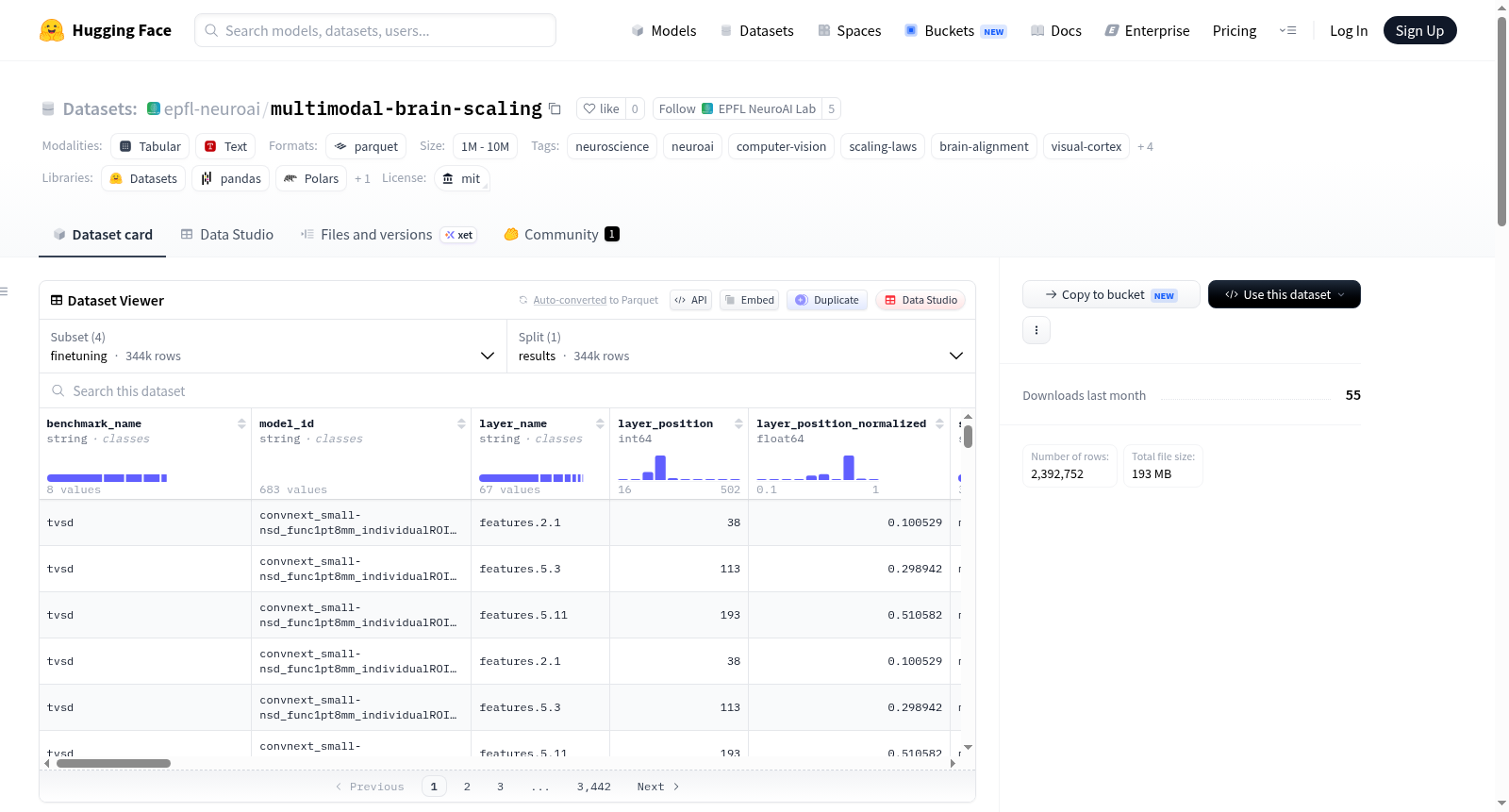1509x812 pixels.
Task: Open the API button in viewer
Action: point(690,300)
